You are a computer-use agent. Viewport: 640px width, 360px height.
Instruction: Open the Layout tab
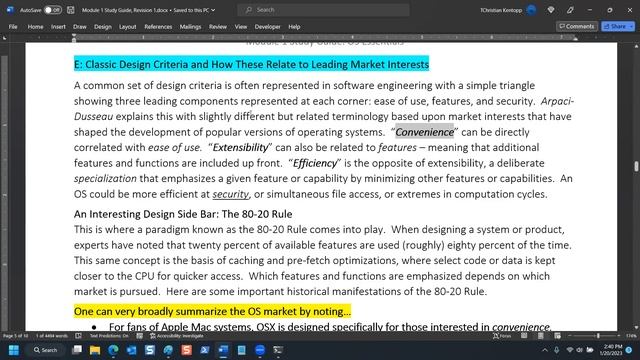[x=127, y=27]
